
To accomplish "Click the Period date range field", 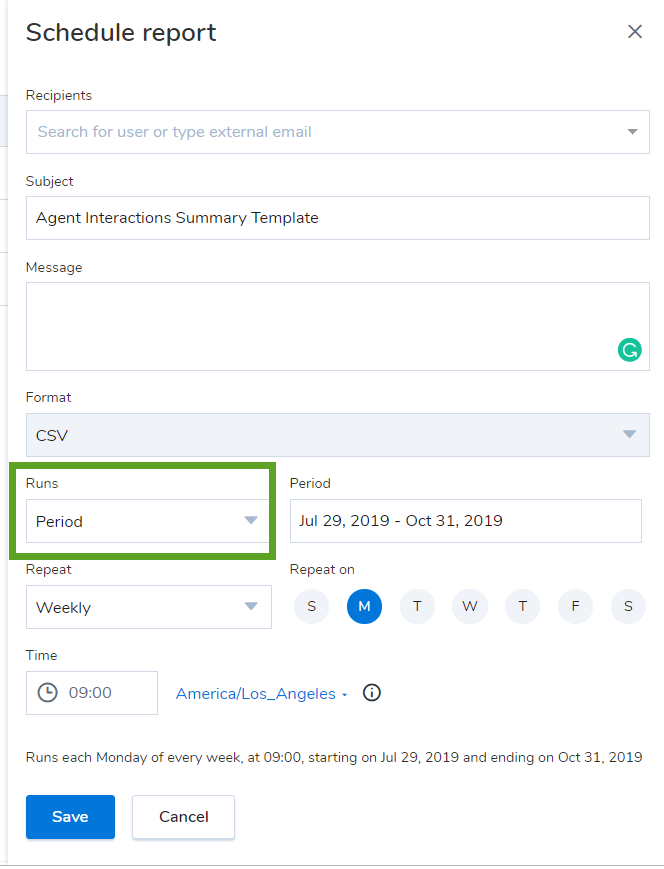I will pyautogui.click(x=465, y=521).
